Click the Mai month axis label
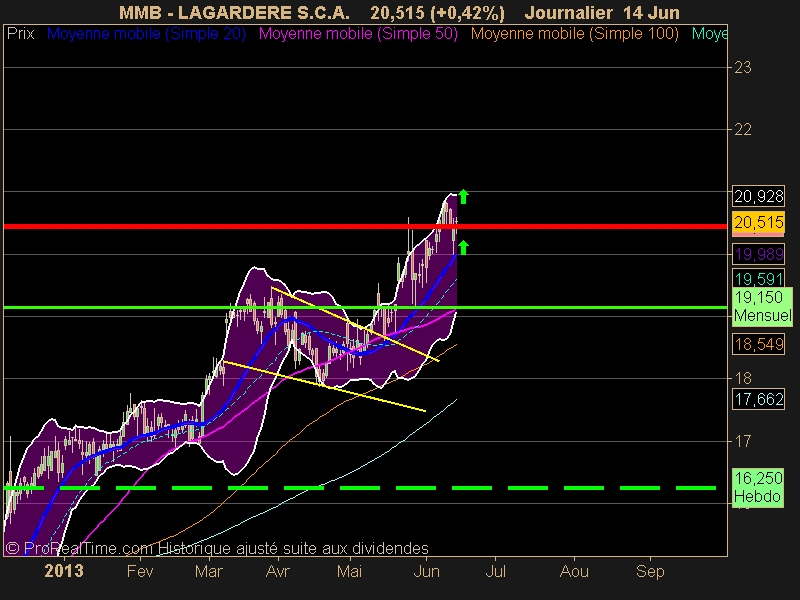 (349, 571)
